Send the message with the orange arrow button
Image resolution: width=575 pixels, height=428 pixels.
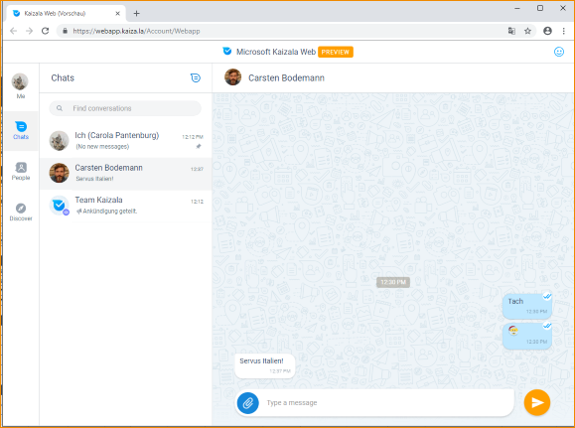pyautogui.click(x=537, y=403)
